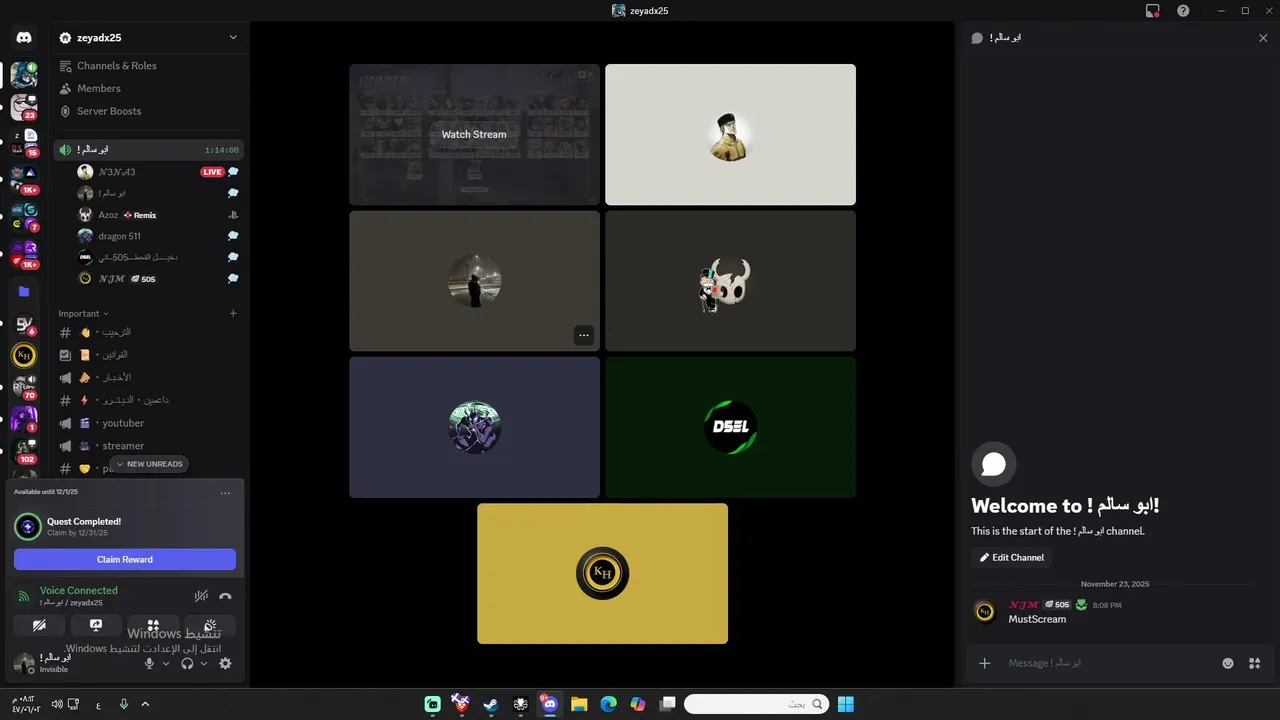
Task: Click NJM username in chat
Action: (1023, 605)
